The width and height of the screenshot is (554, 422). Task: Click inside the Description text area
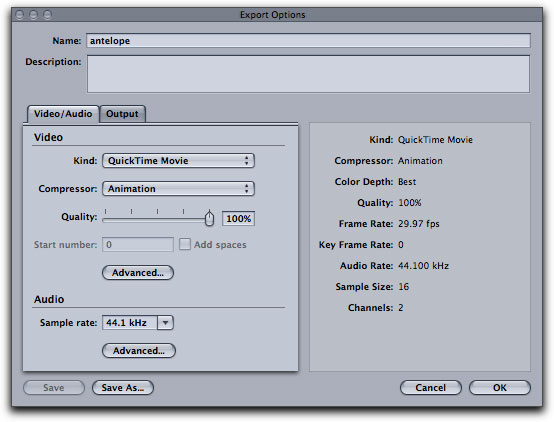pos(308,74)
